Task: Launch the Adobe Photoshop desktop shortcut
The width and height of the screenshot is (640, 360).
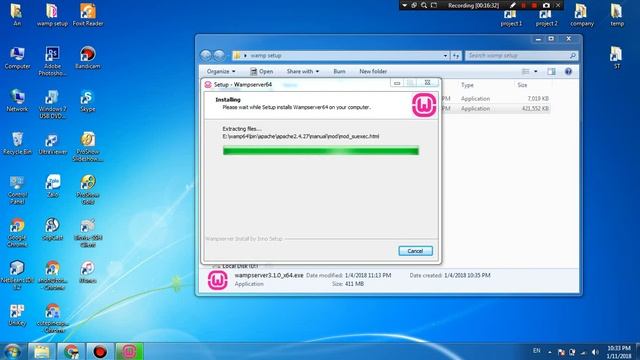Action: coord(52,61)
